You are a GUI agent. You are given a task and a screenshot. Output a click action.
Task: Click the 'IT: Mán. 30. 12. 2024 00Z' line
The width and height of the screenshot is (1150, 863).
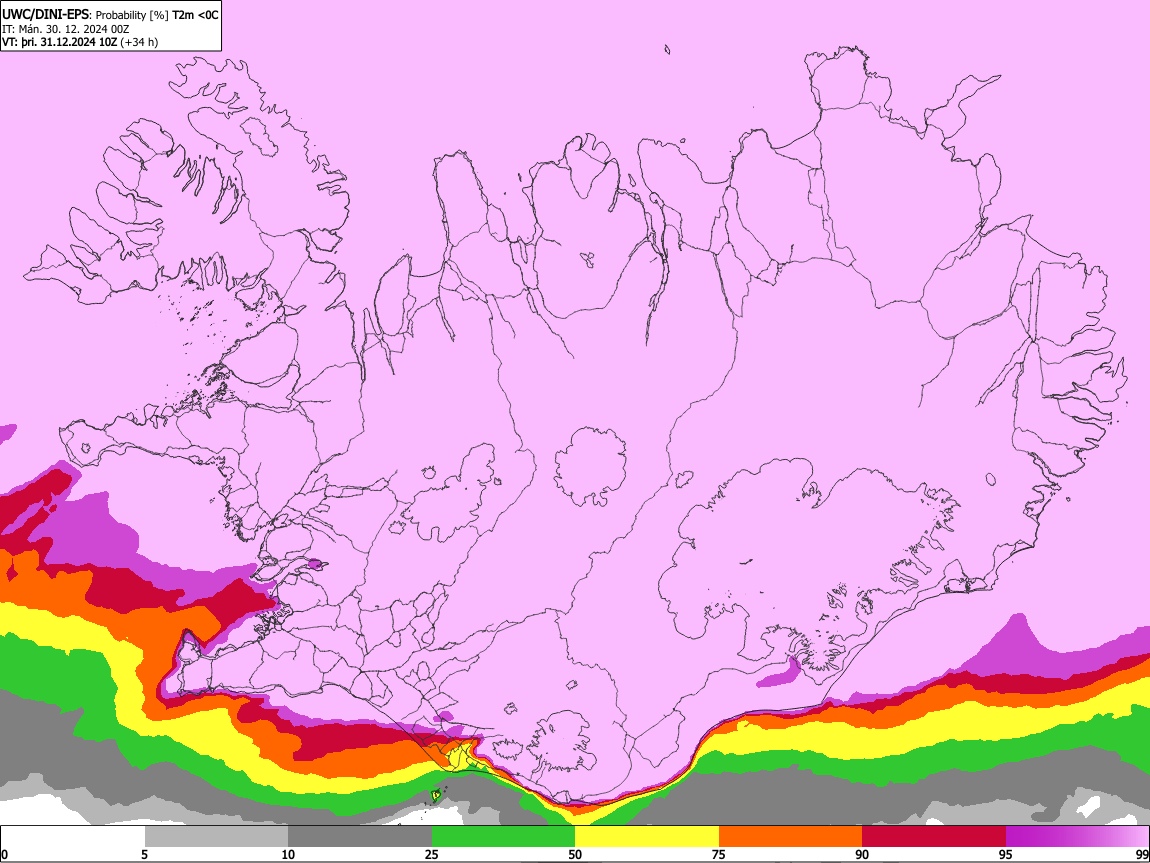65,29
